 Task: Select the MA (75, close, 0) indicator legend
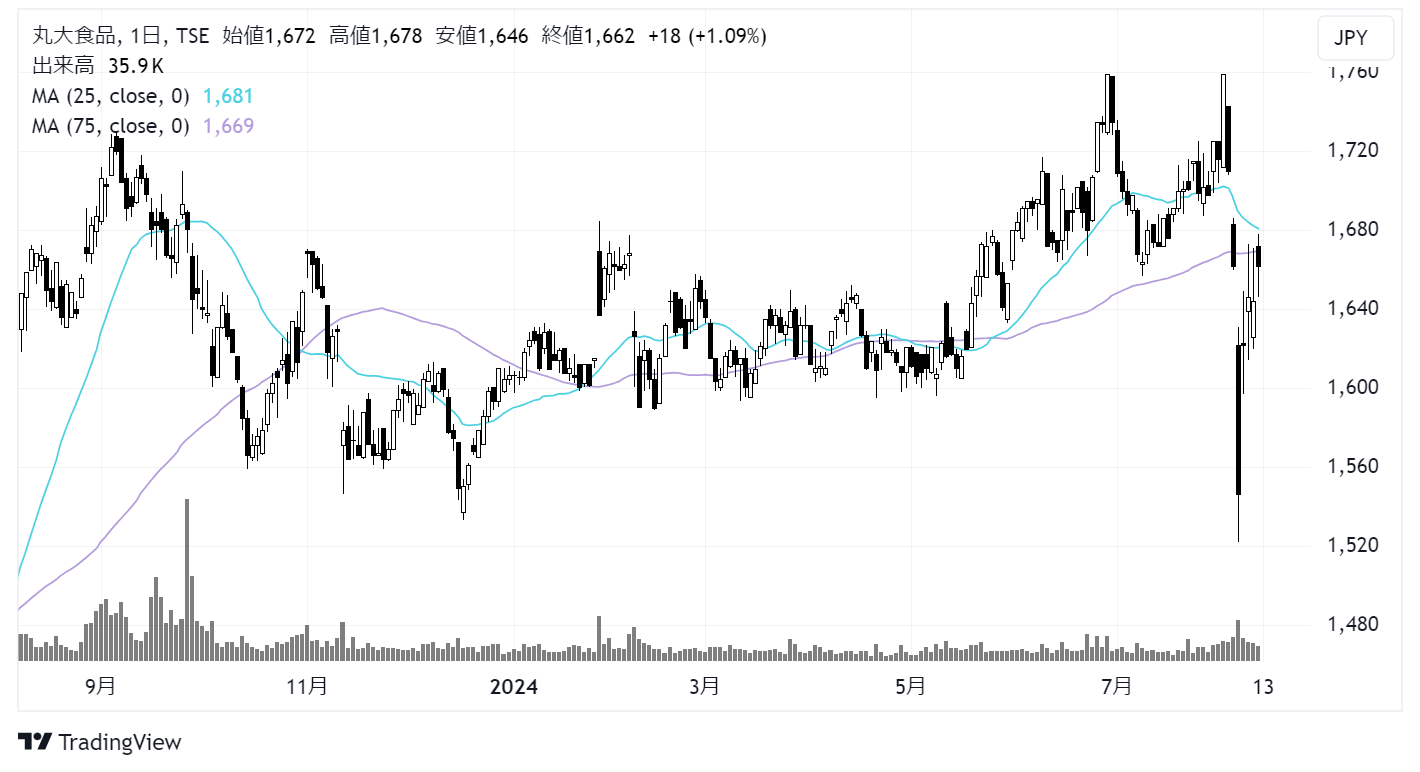click(x=111, y=126)
